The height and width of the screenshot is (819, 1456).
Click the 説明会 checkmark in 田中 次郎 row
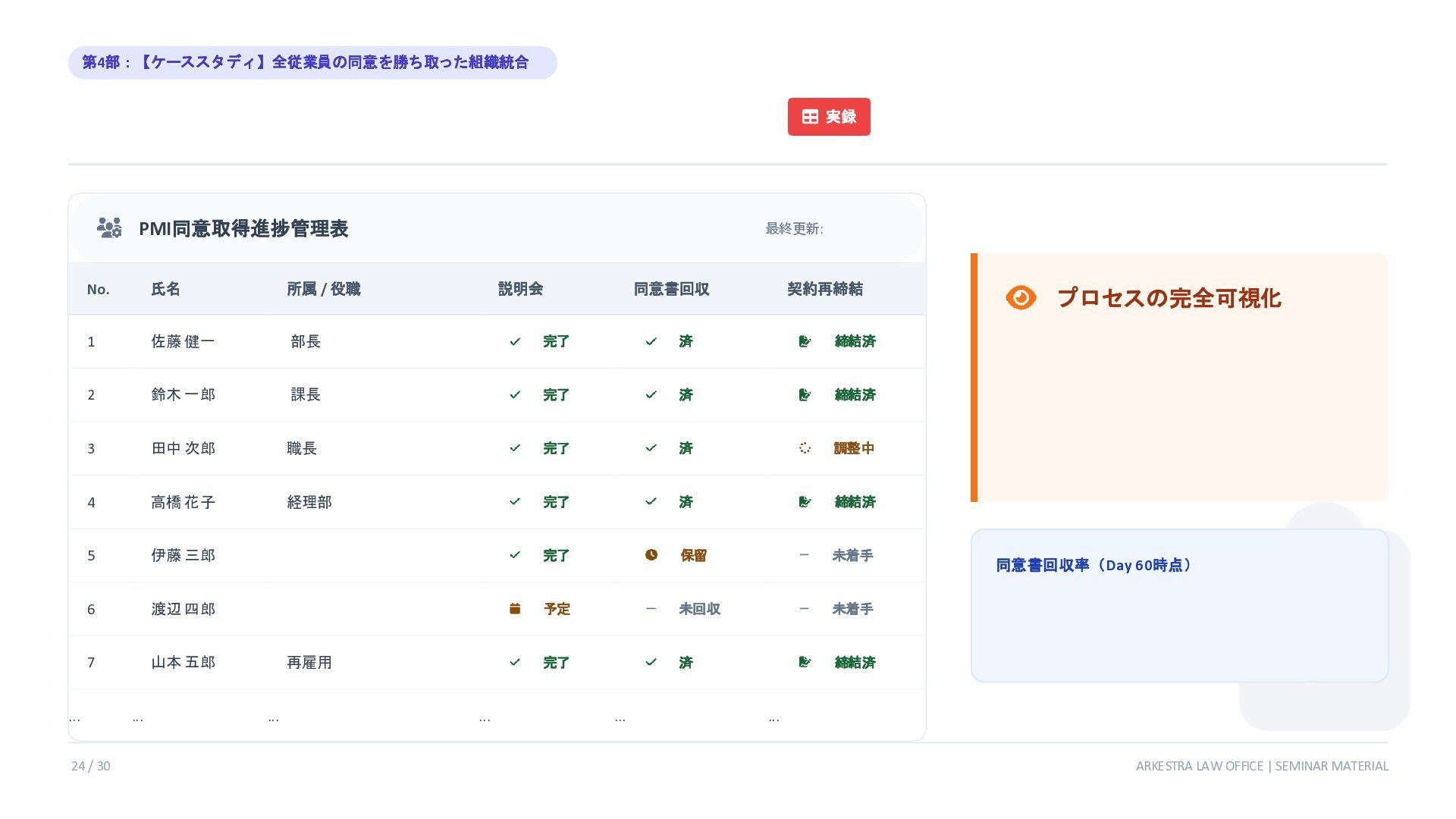(515, 448)
